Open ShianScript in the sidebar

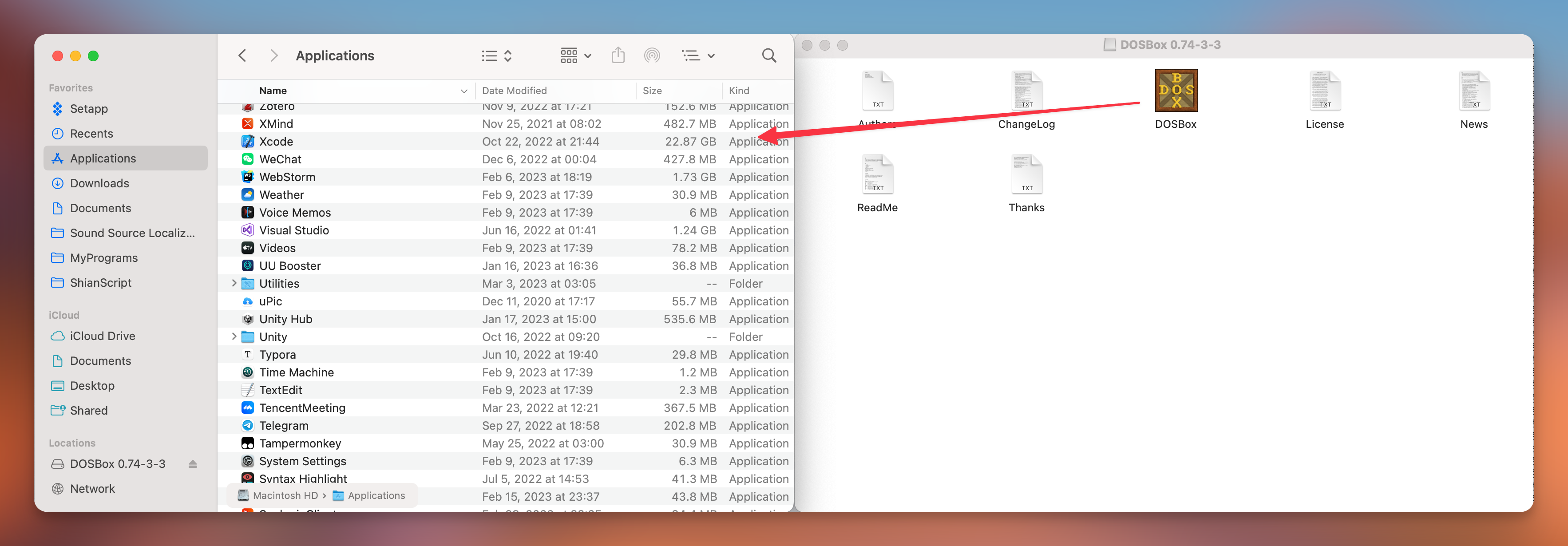pos(125,283)
